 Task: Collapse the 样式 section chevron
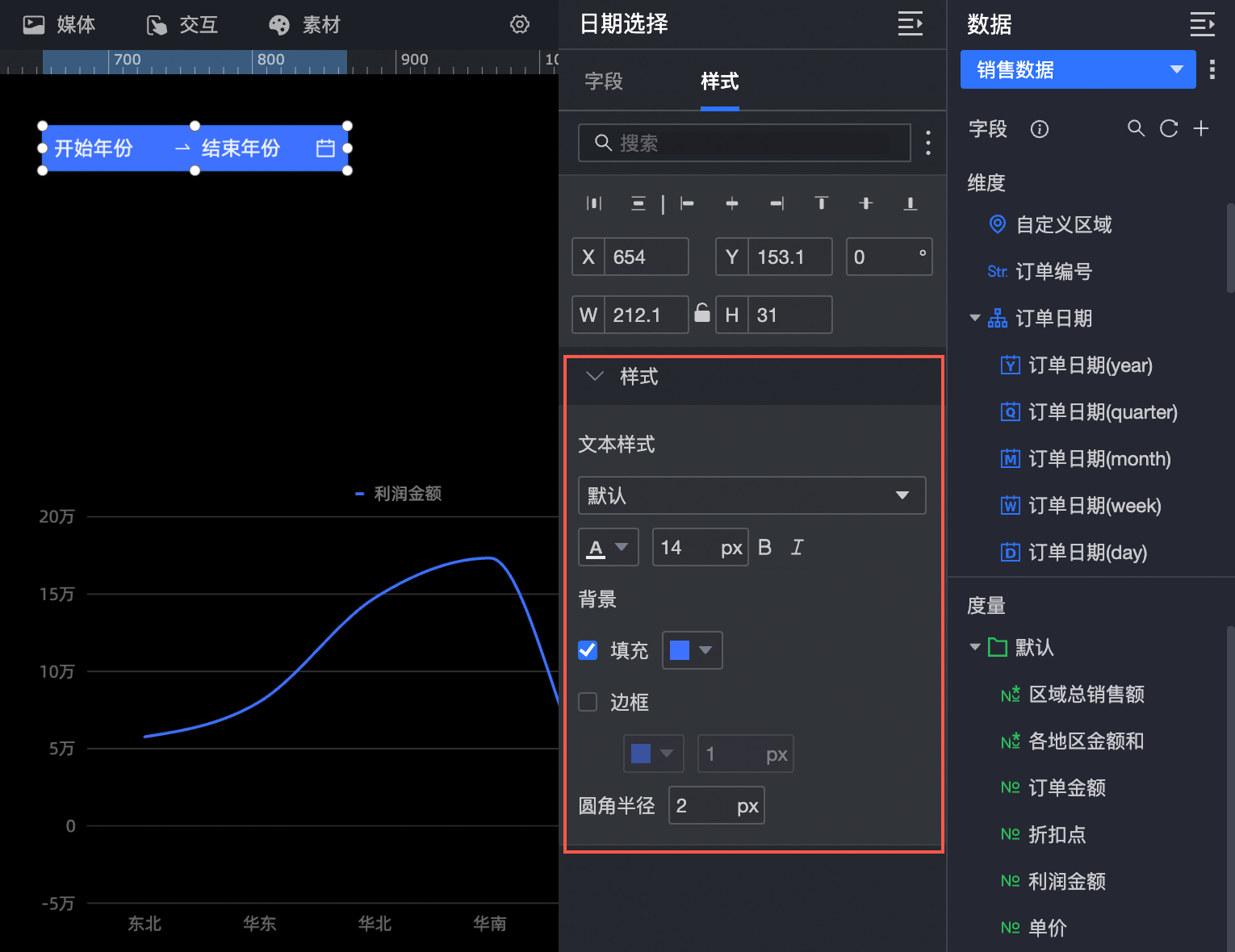point(595,376)
